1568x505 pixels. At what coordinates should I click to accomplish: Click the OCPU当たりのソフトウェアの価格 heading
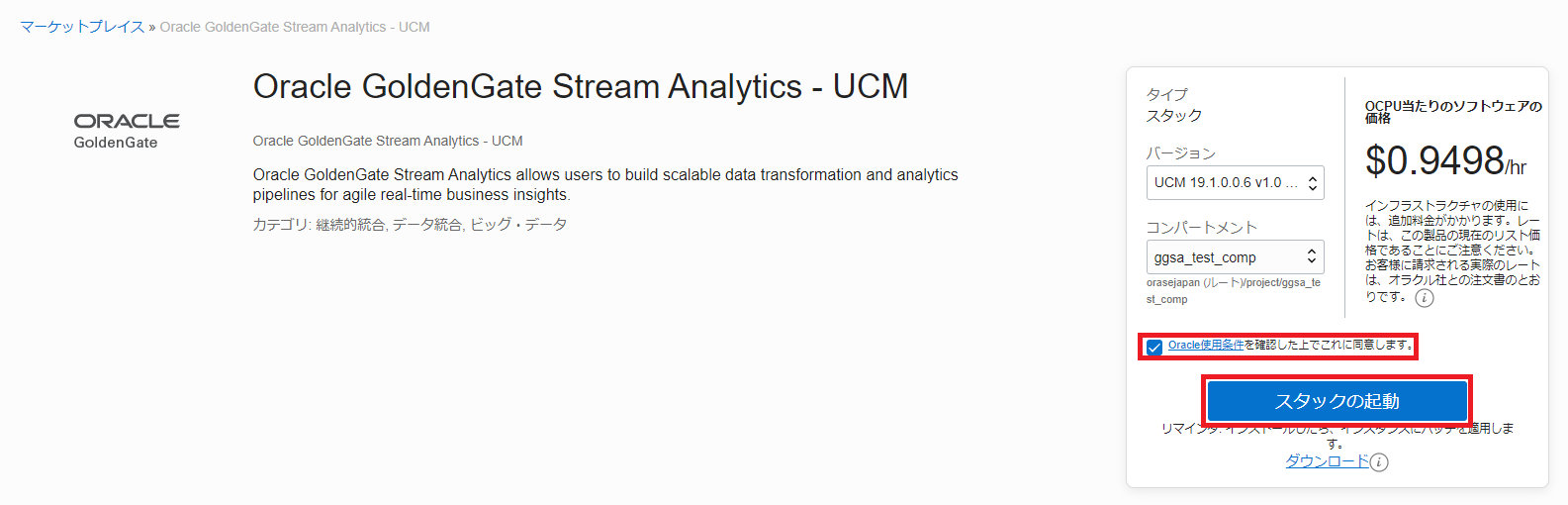1452,112
